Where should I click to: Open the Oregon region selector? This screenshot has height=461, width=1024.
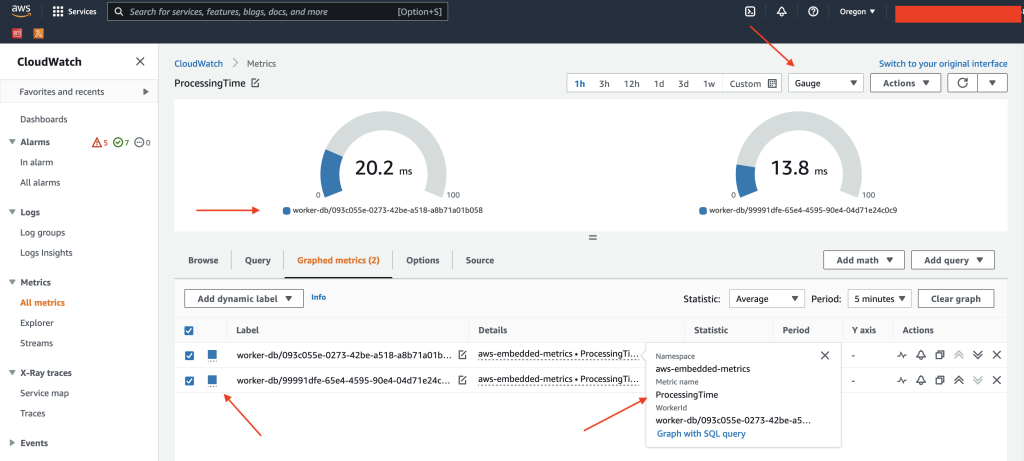[x=857, y=12]
